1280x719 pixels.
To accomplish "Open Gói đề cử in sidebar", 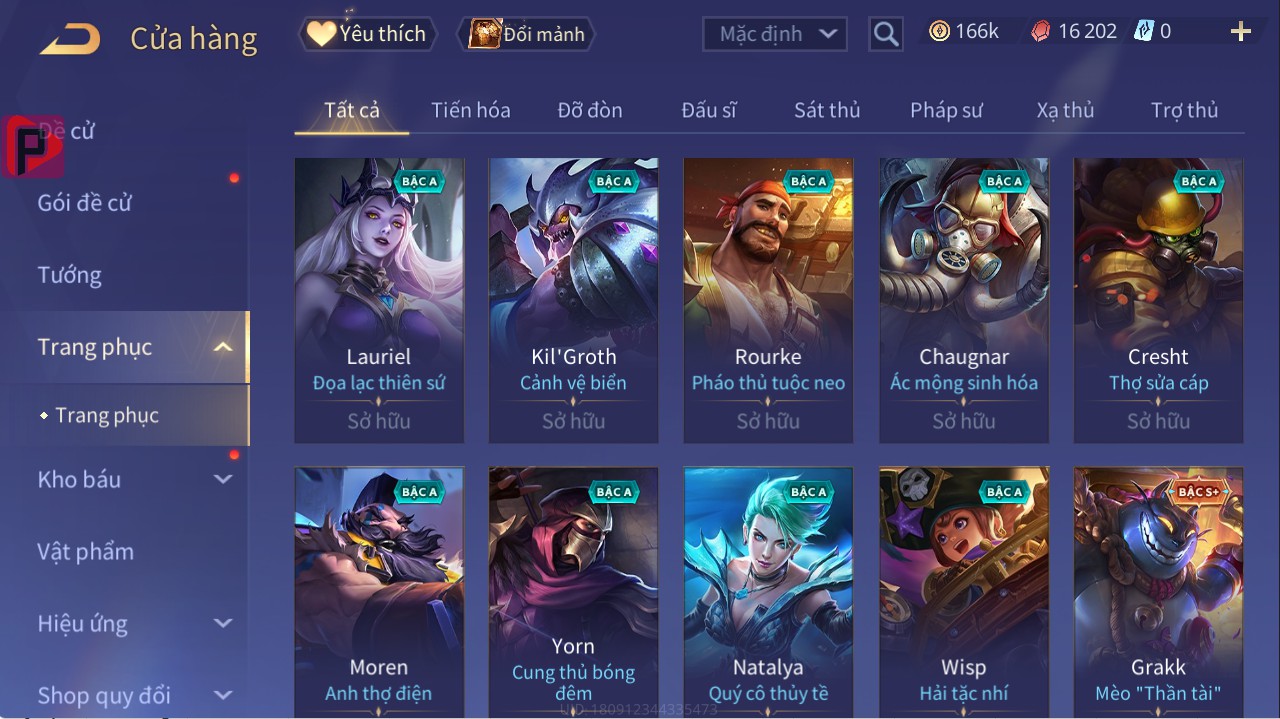I will [85, 203].
